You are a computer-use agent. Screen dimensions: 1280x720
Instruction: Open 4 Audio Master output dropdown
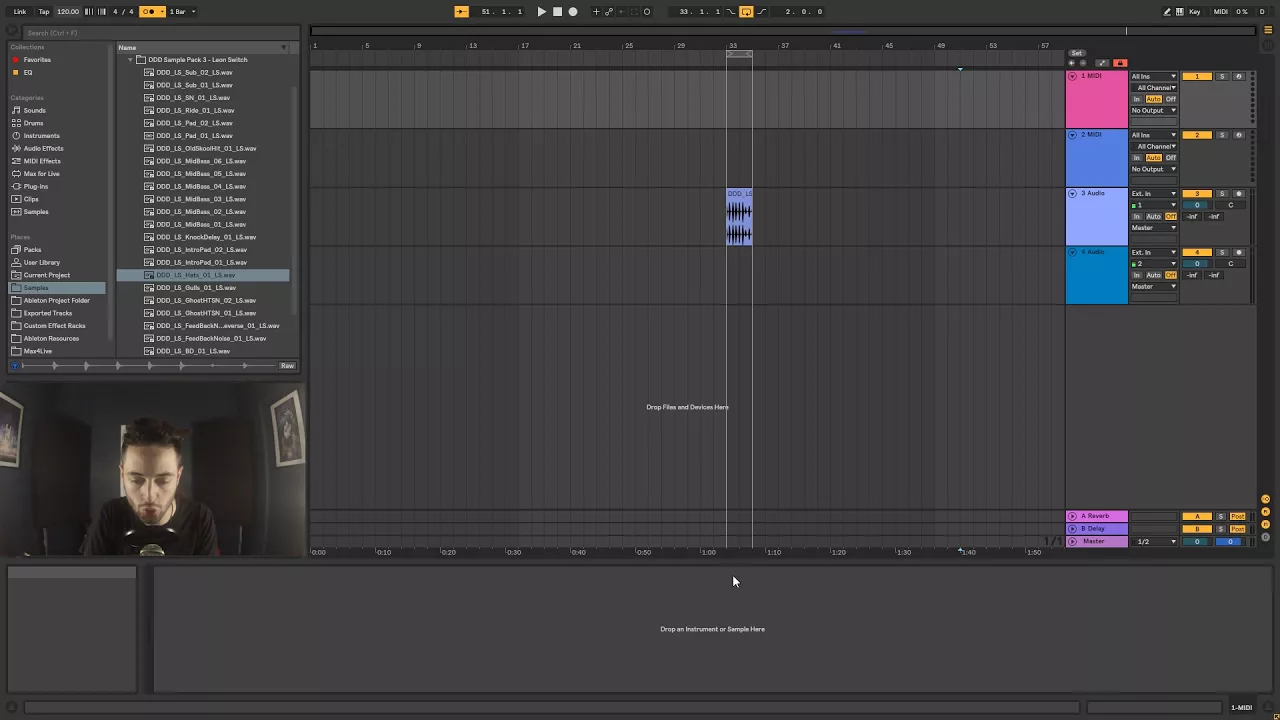[x=1154, y=286]
